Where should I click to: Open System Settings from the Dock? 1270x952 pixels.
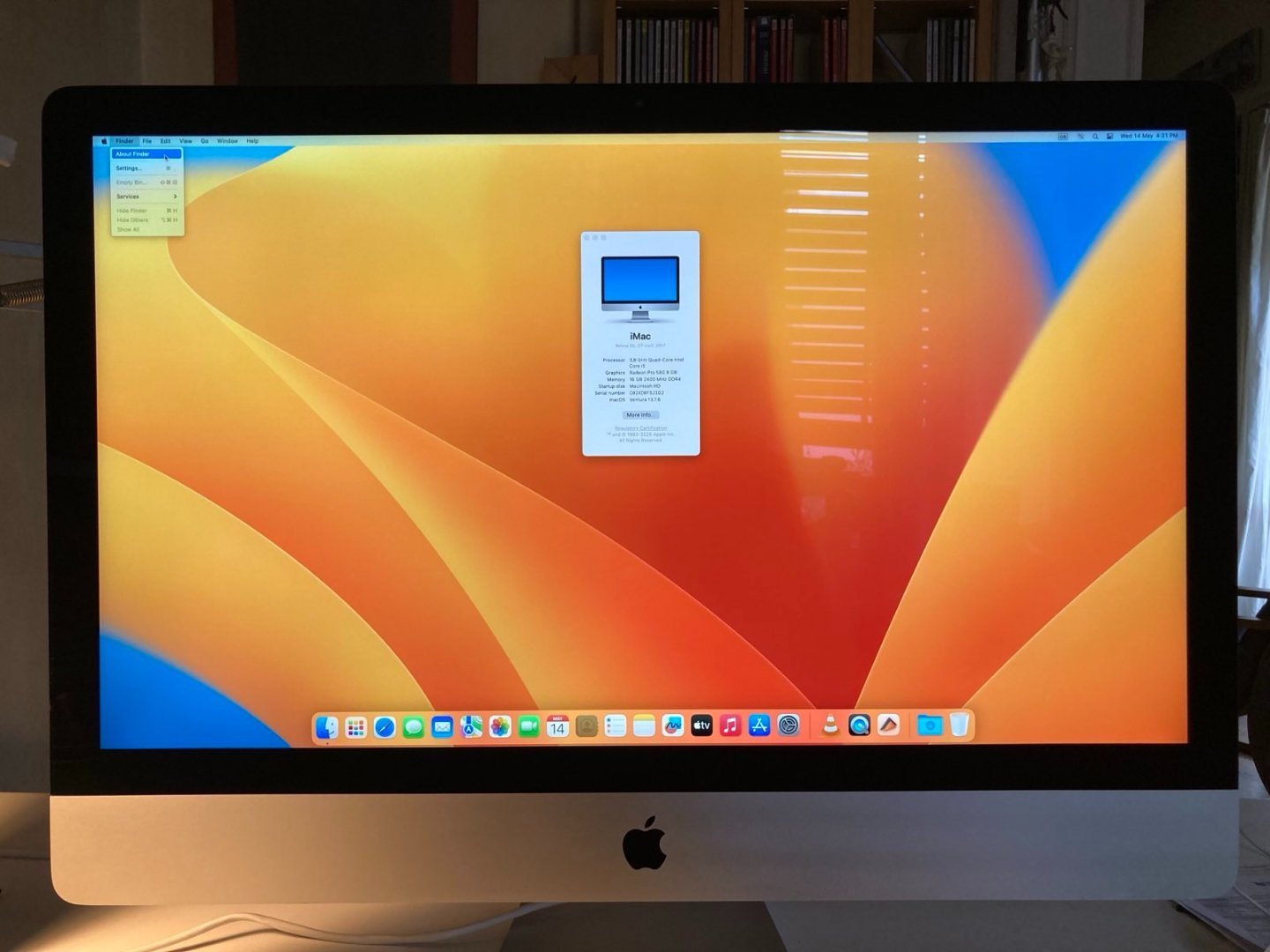(788, 725)
